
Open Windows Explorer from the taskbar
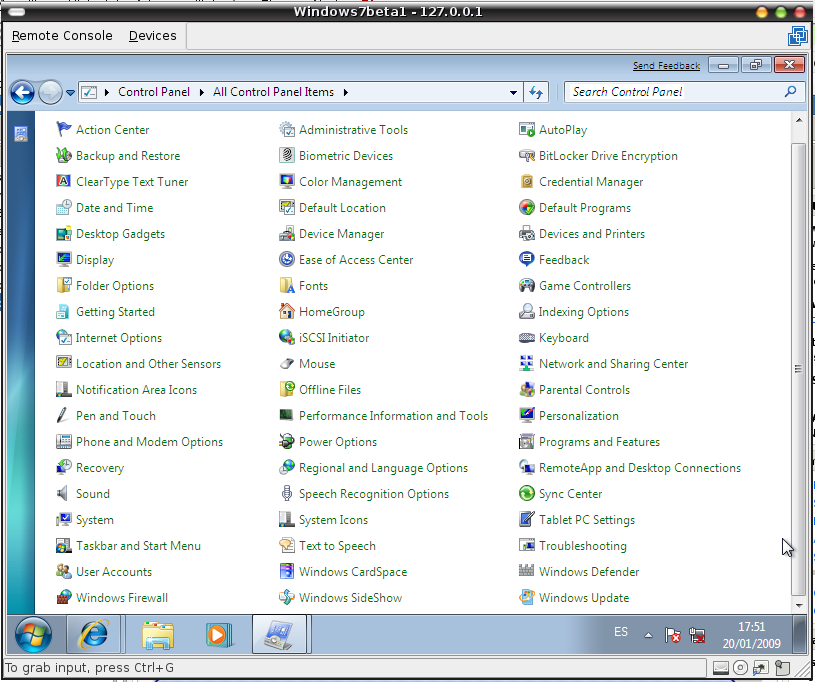tap(158, 634)
